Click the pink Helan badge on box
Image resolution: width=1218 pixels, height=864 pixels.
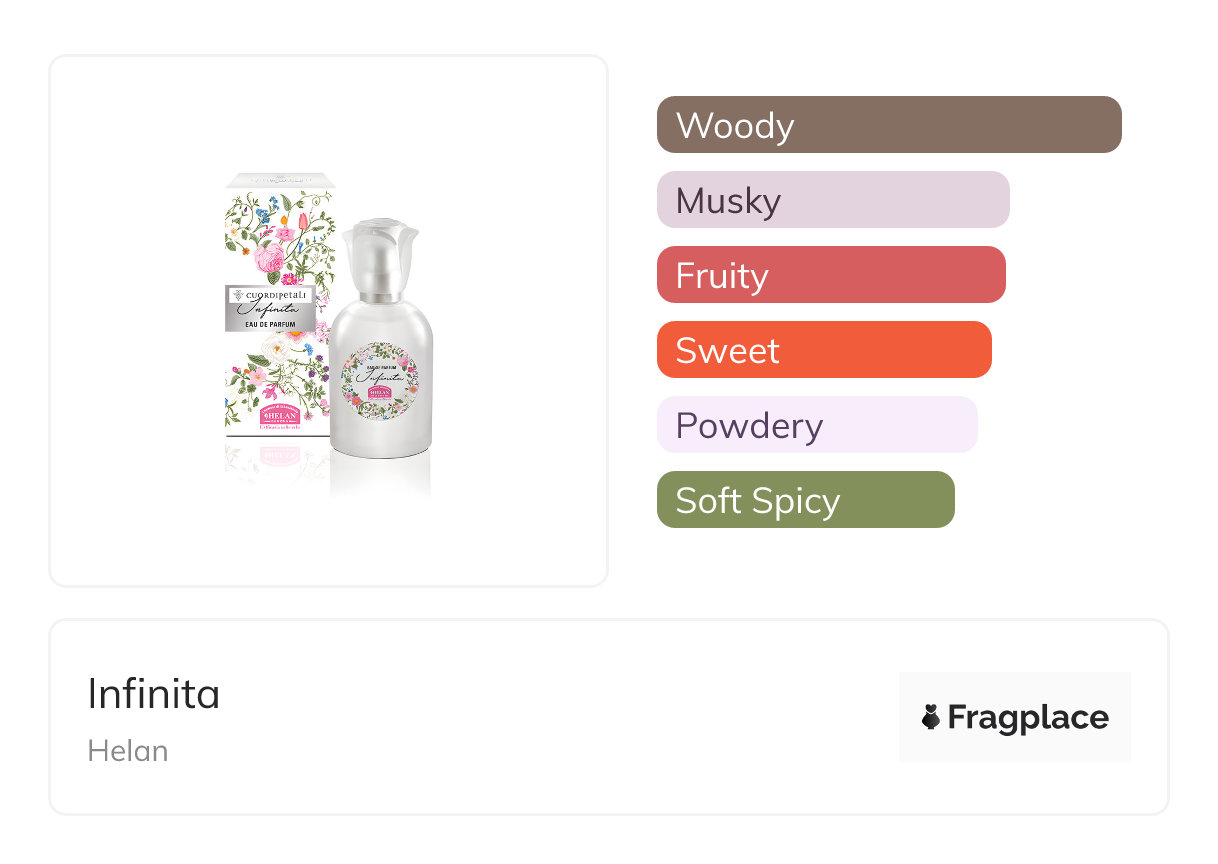click(266, 421)
